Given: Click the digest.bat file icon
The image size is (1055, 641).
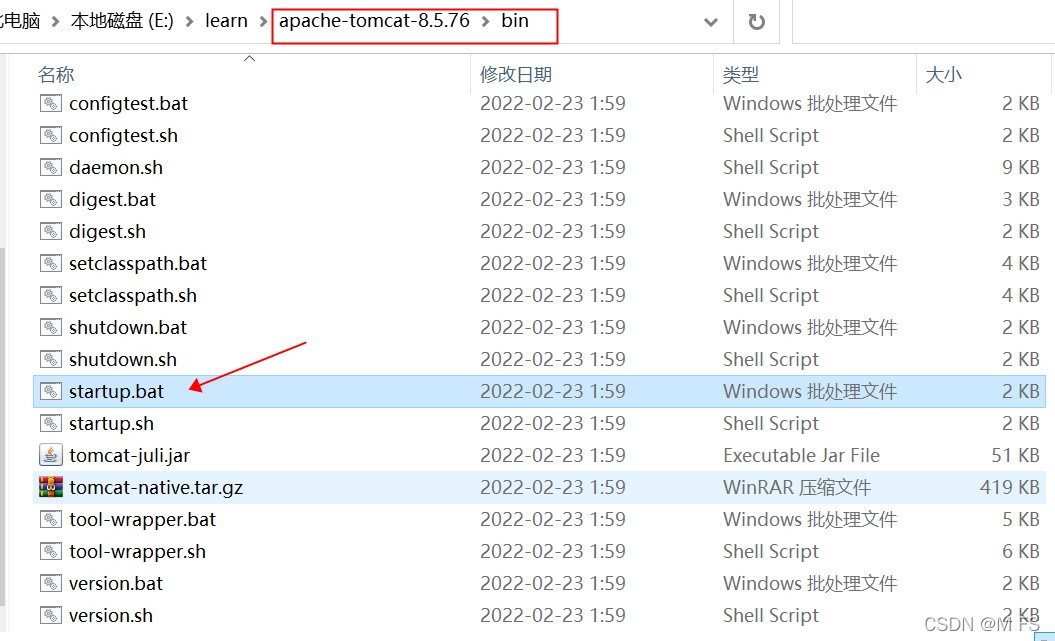Looking at the screenshot, I should pos(50,200).
